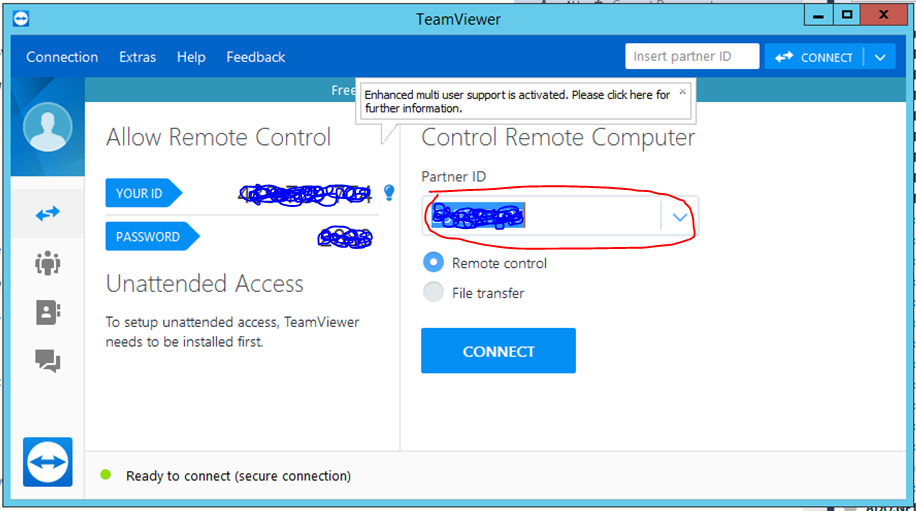This screenshot has width=916, height=511.
Task: Click the YOUR ID label tag
Action: [144, 193]
